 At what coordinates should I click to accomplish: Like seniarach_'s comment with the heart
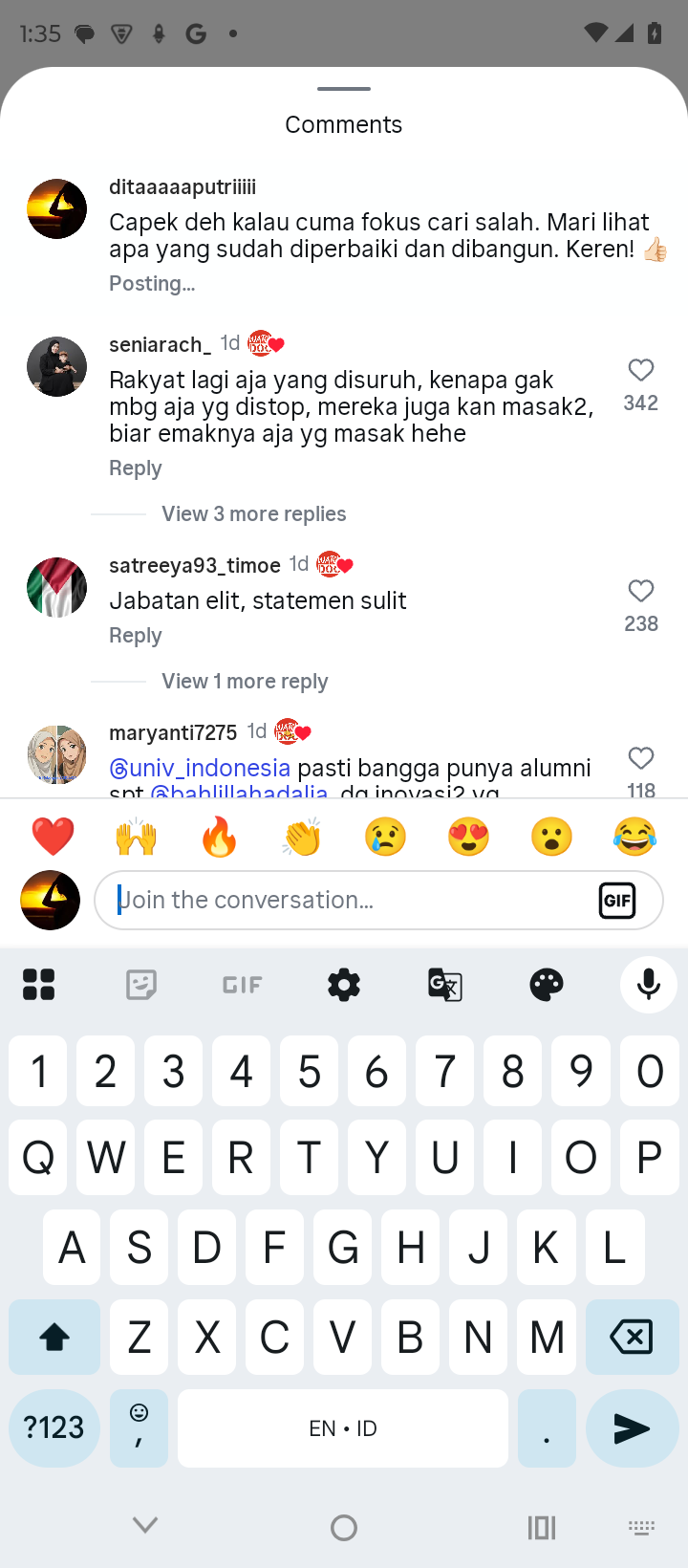(x=640, y=371)
